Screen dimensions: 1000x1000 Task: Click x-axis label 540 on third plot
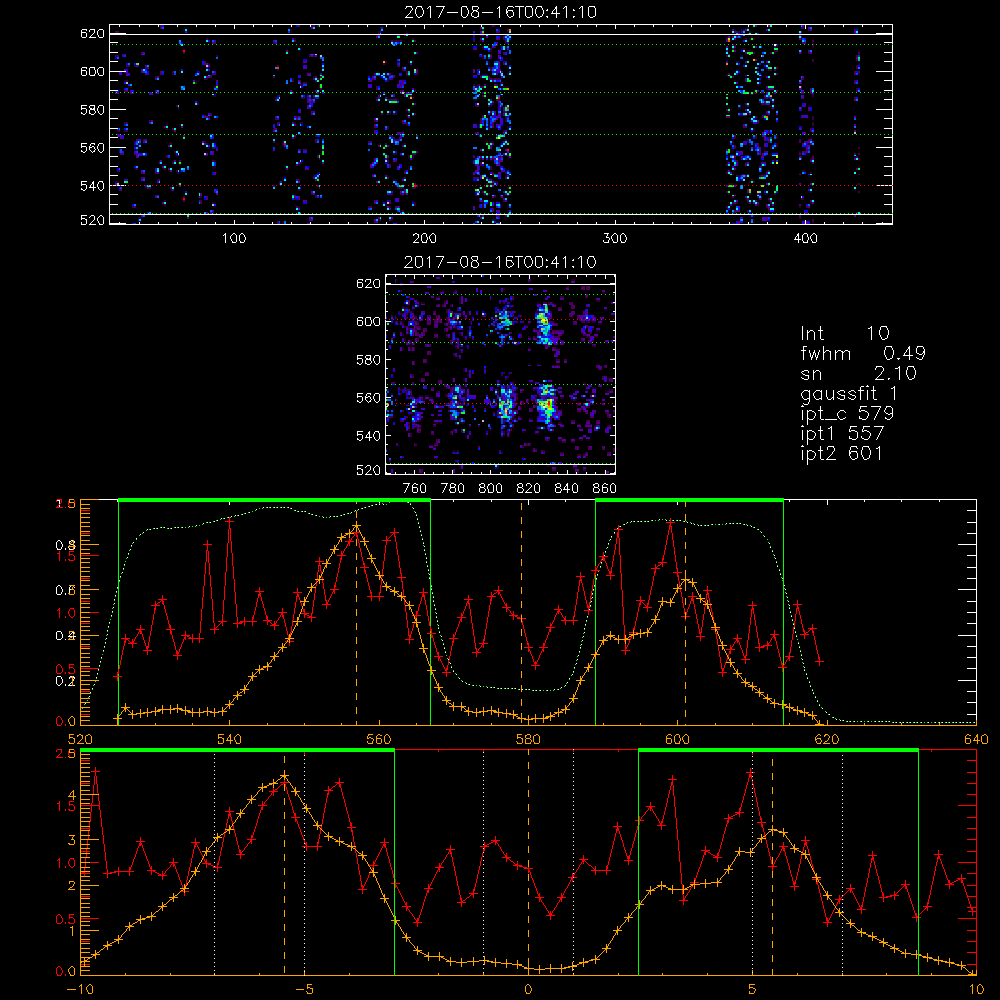tap(229, 740)
